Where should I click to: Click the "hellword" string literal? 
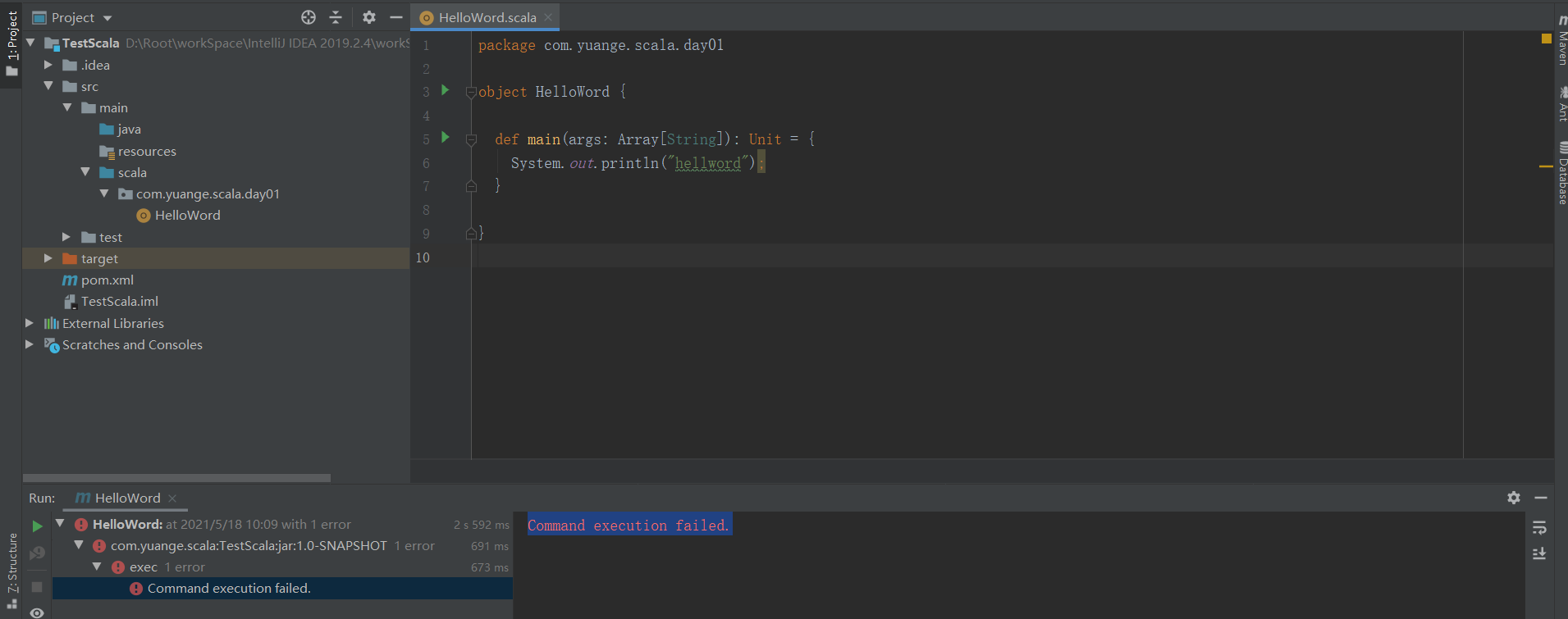point(707,163)
